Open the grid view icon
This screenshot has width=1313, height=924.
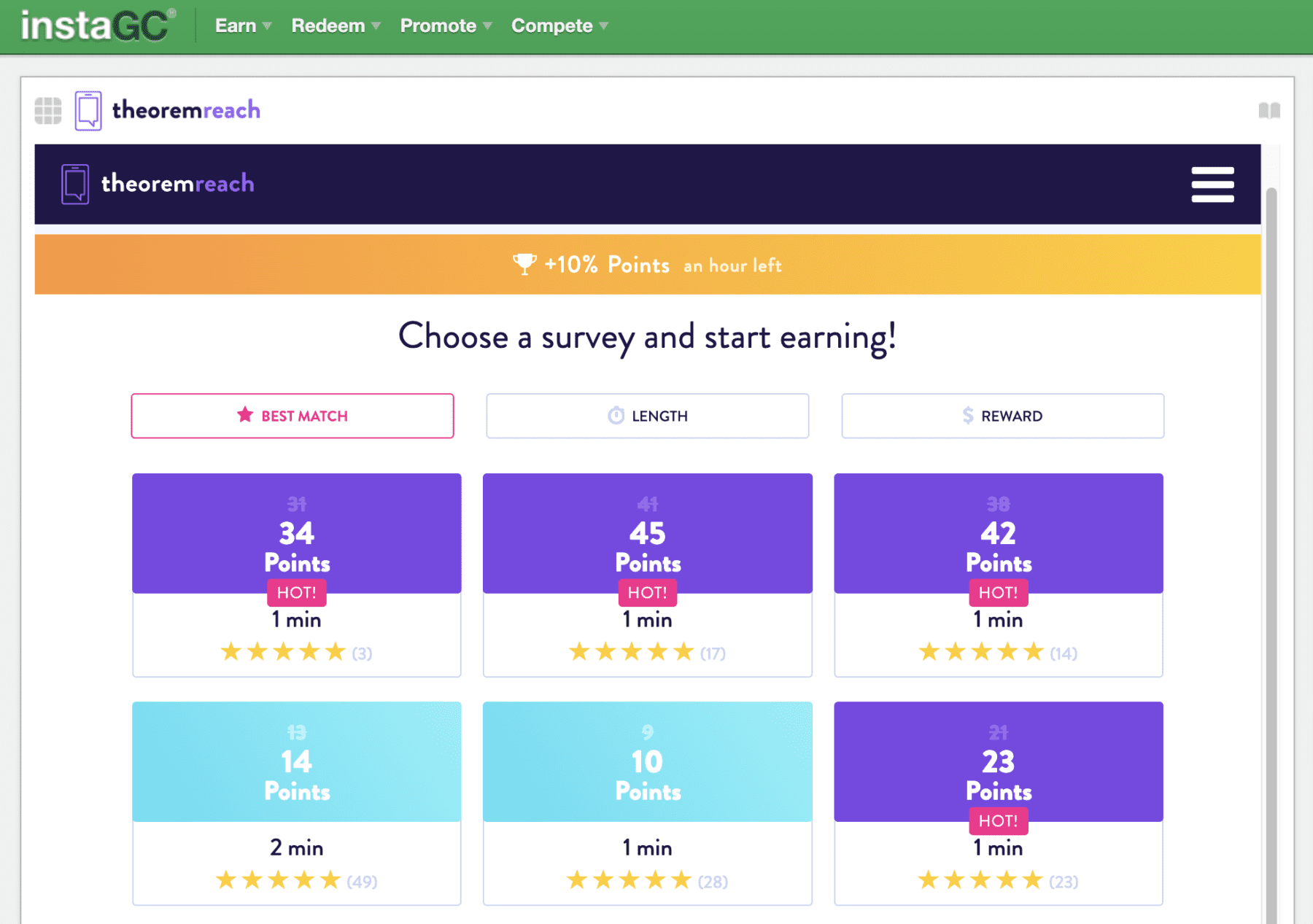(x=48, y=111)
